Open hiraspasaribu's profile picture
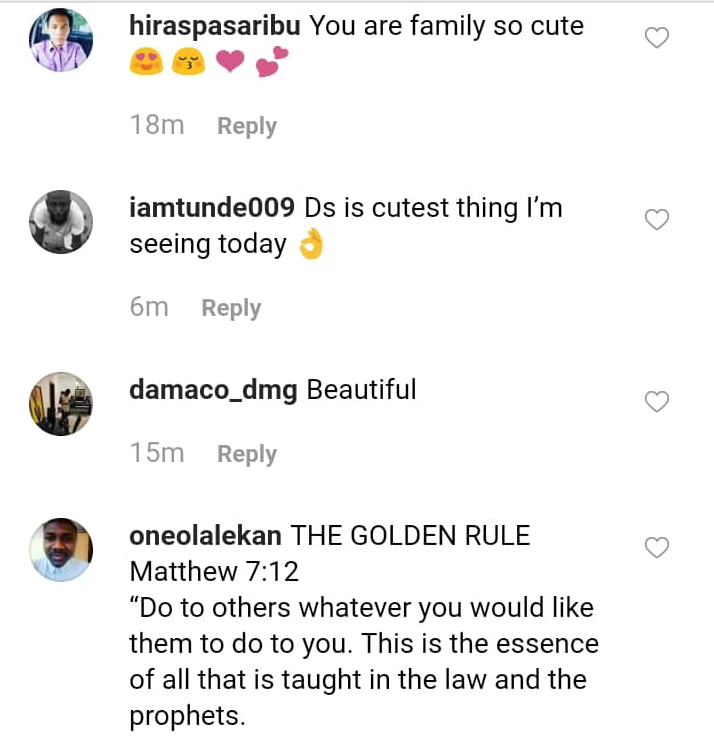This screenshot has height=745, width=714. tap(61, 39)
